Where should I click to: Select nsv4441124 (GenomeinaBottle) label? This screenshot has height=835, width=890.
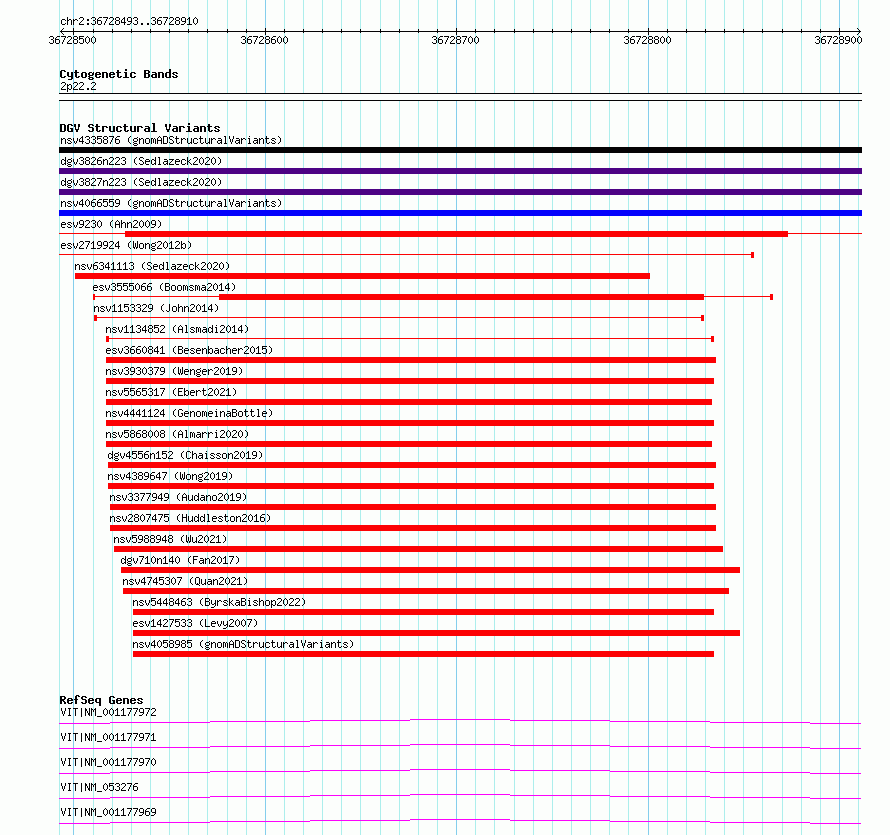tap(189, 413)
